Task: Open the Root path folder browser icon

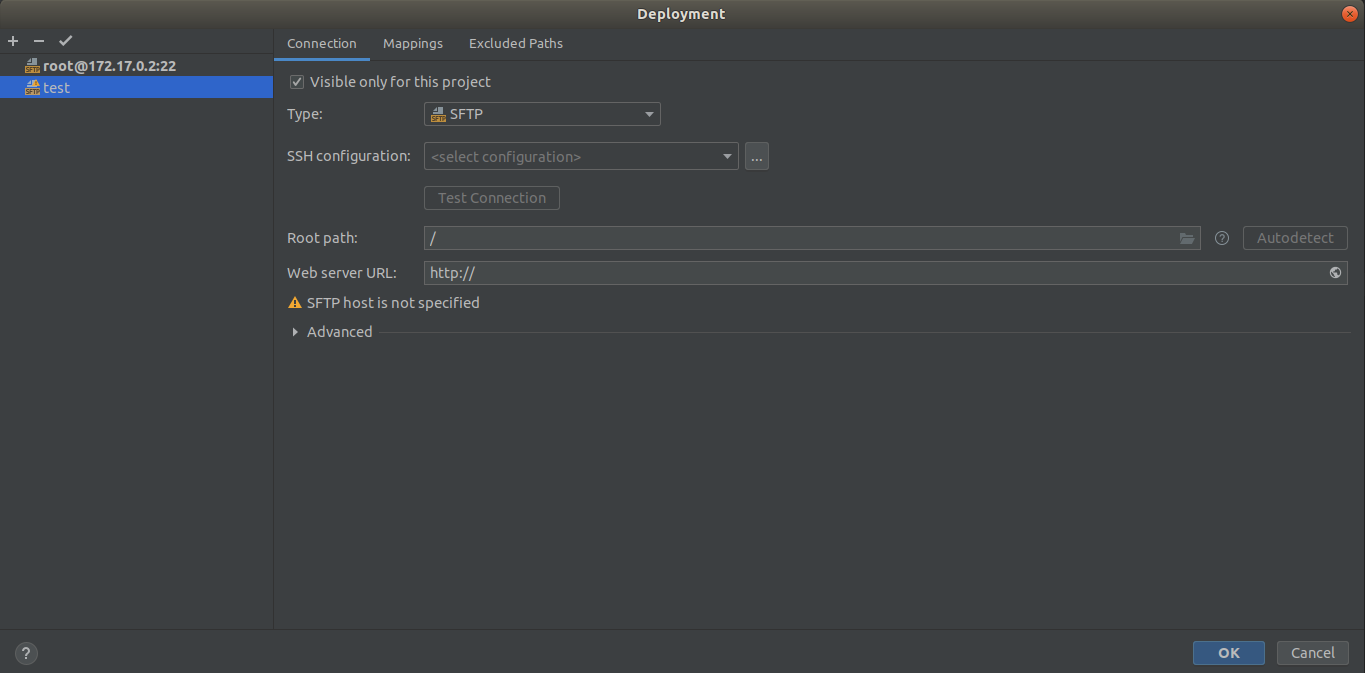Action: click(x=1187, y=238)
